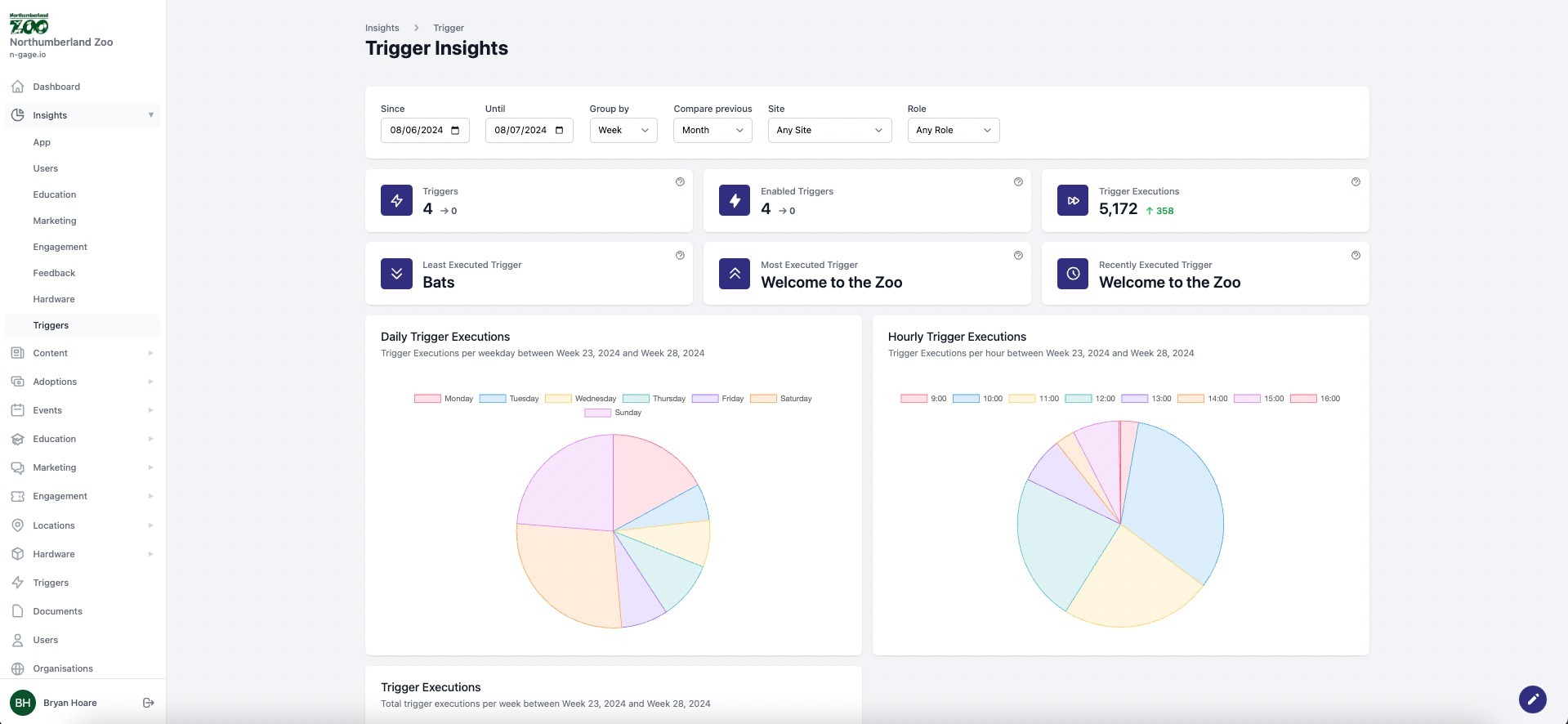Click the Insights breadcrumb link
The height and width of the screenshot is (724, 1568).
[382, 28]
